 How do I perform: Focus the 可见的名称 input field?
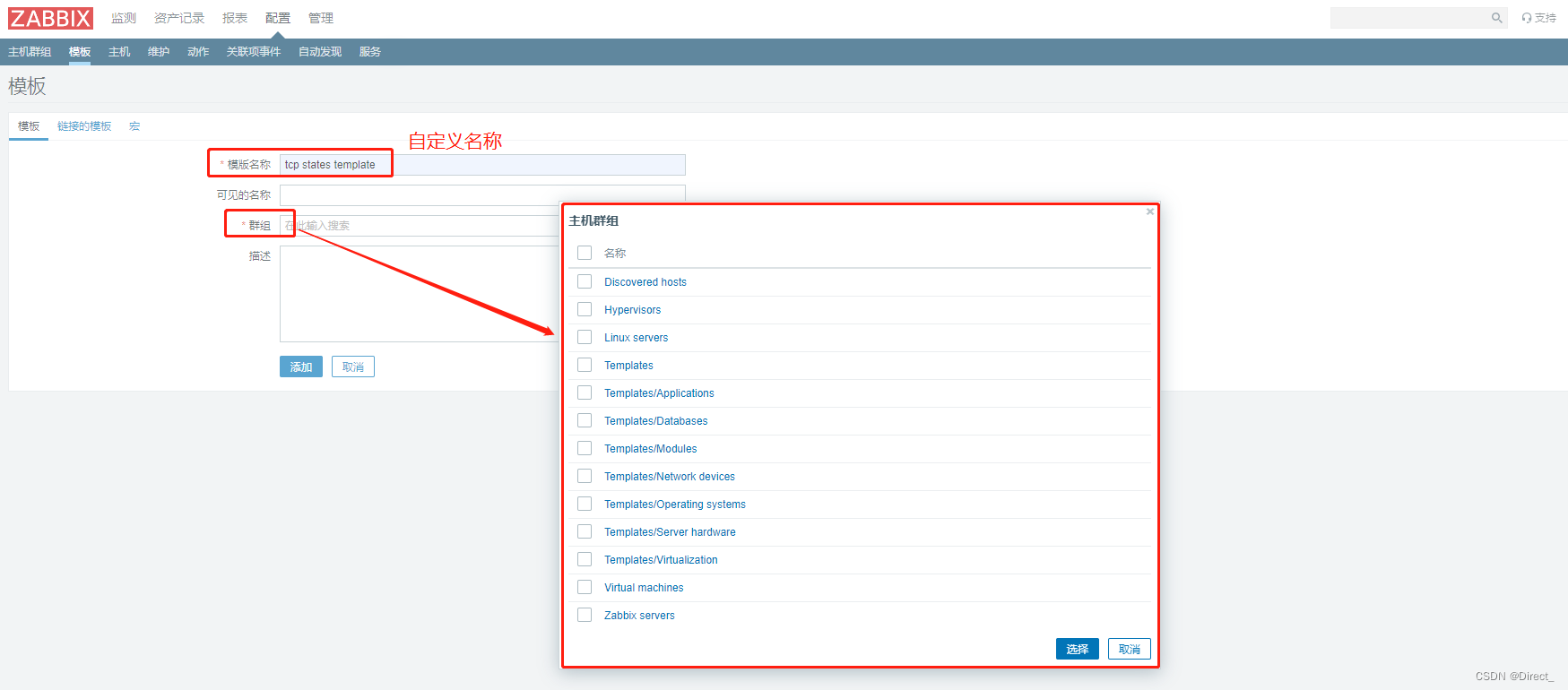[x=482, y=194]
